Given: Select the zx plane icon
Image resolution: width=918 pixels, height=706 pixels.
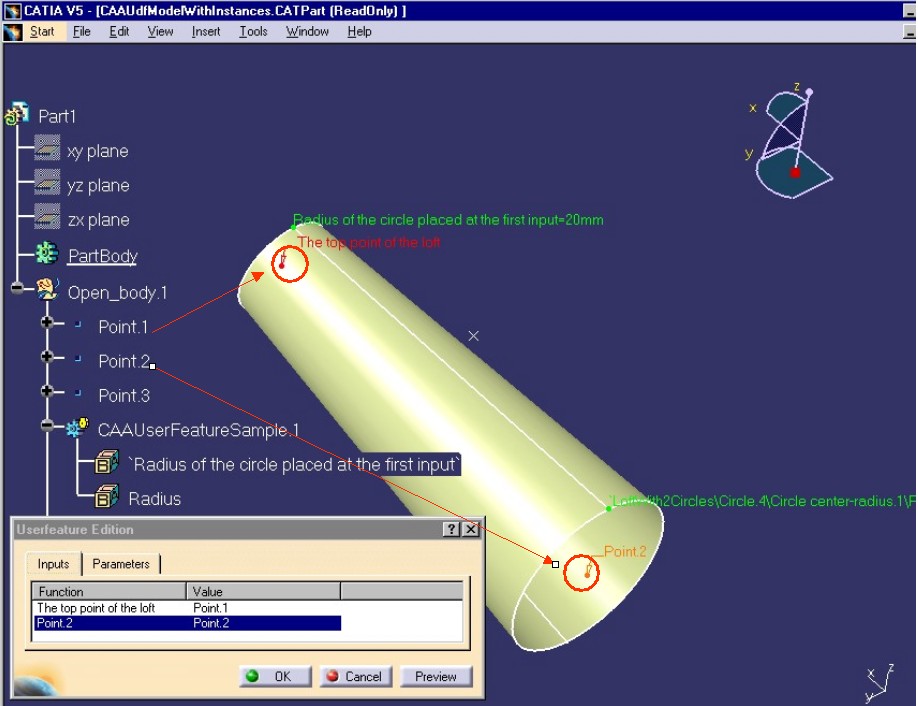Looking at the screenshot, I should click(47, 217).
